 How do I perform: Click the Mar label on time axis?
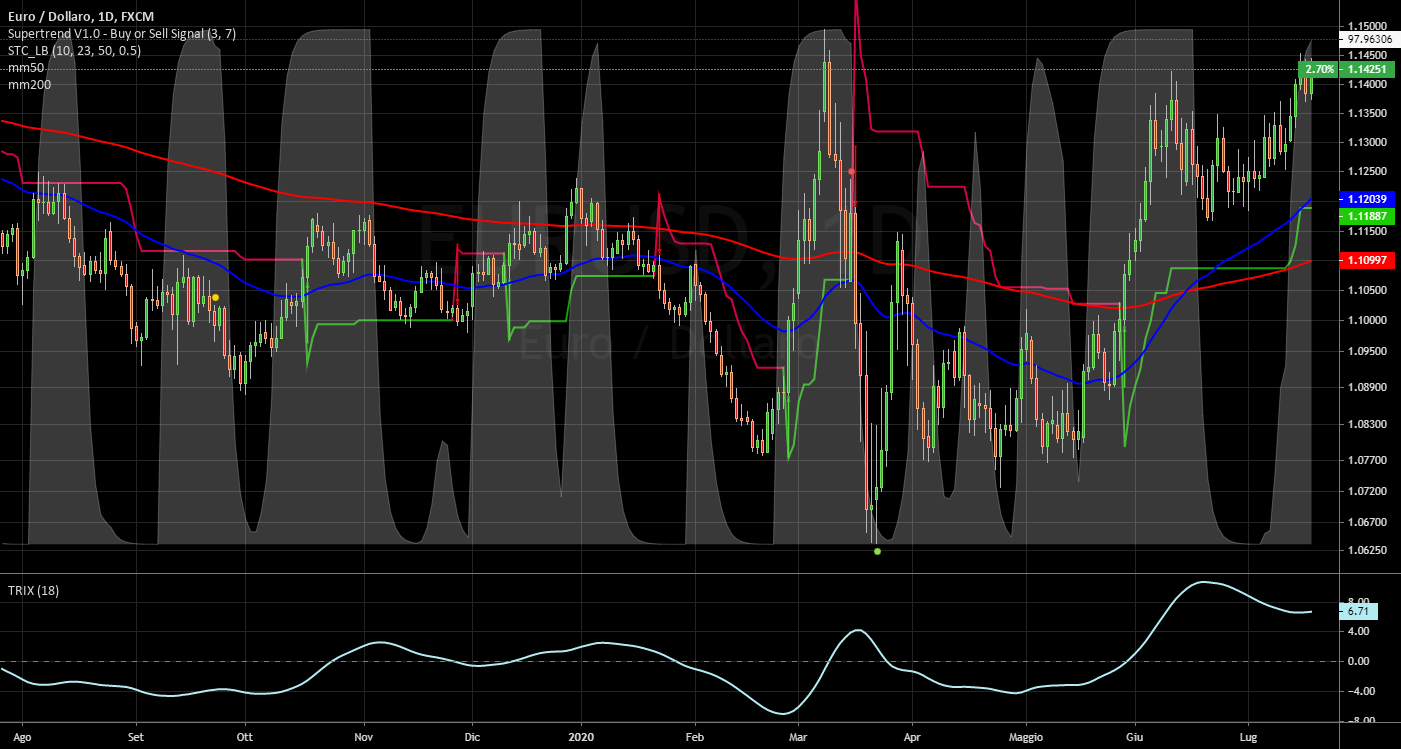[798, 737]
